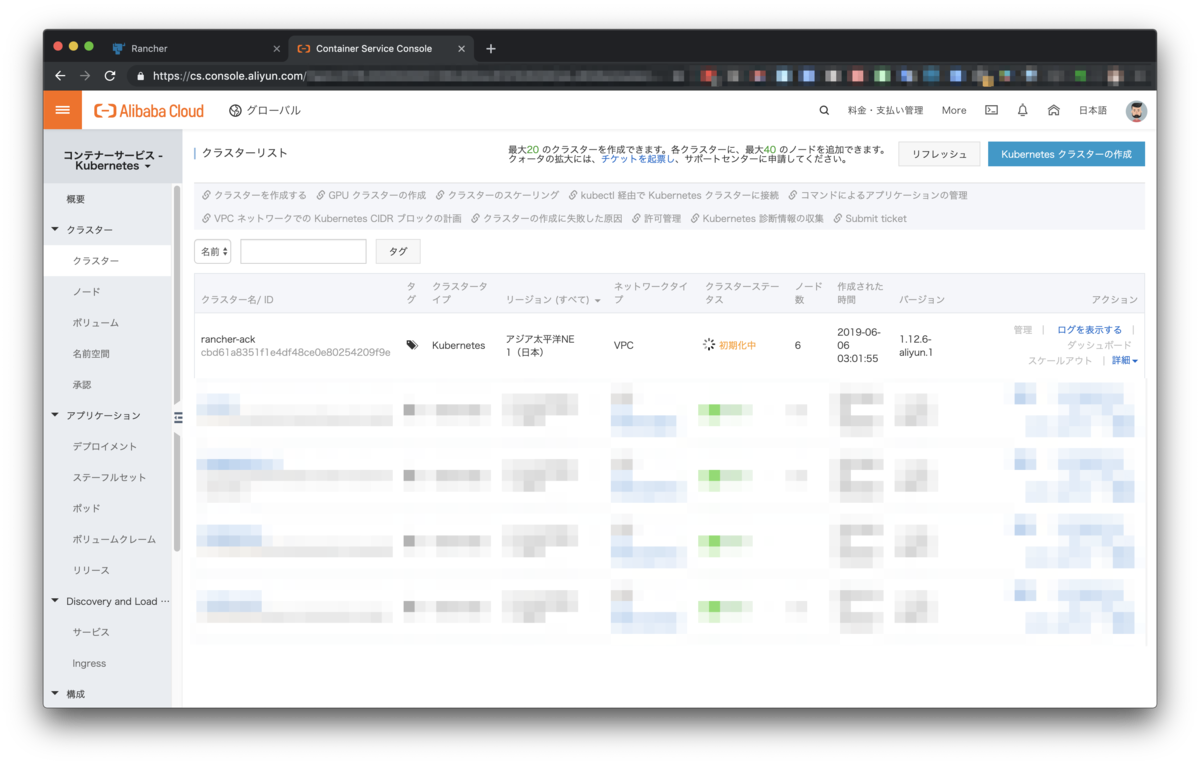Click the search magnifier icon
1200x765 pixels.
pyautogui.click(x=824, y=111)
